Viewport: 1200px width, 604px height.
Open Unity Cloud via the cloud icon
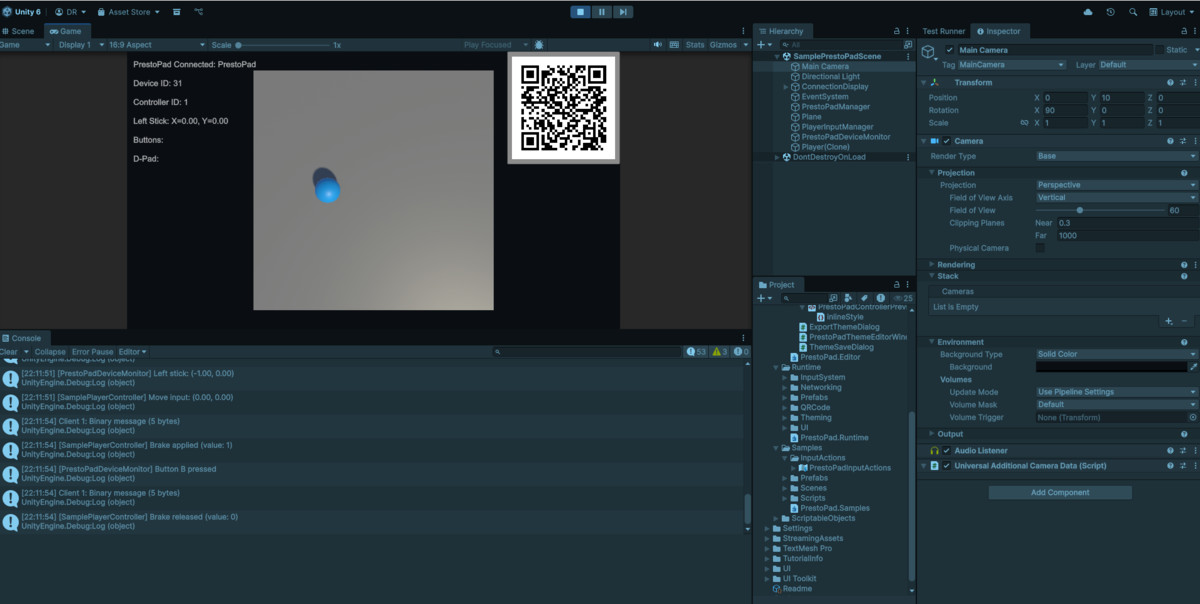(x=1088, y=12)
